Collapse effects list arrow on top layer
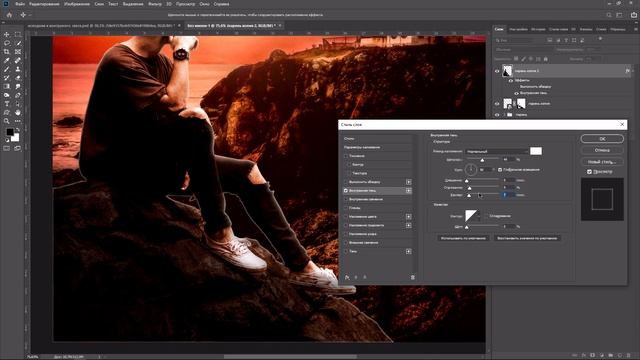The image size is (640, 360). point(633,71)
